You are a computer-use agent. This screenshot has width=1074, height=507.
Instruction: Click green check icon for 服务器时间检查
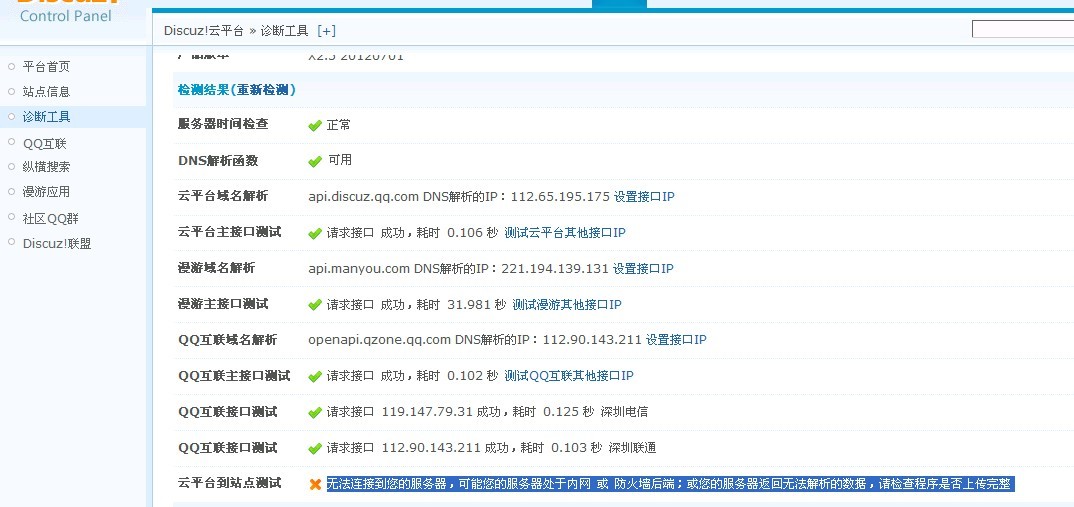coord(315,125)
